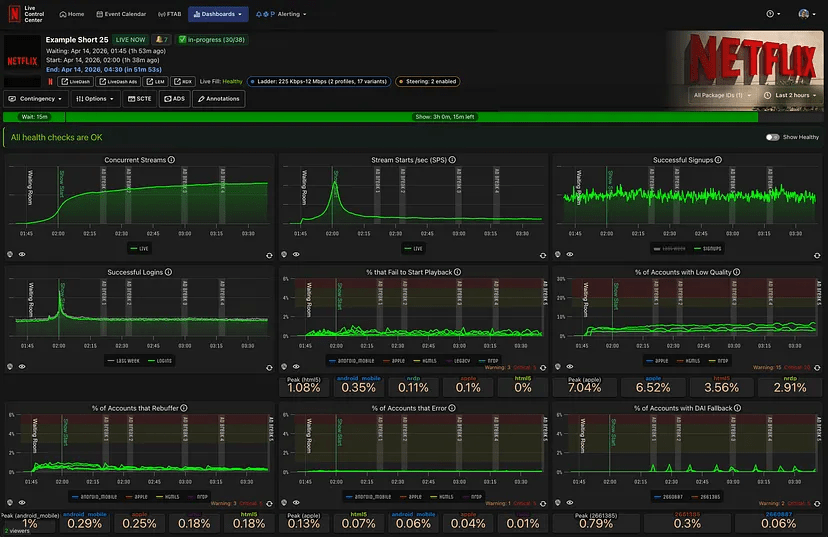Expand the Last 2 hours time range
Viewport: 828px width, 537px height.
point(794,95)
